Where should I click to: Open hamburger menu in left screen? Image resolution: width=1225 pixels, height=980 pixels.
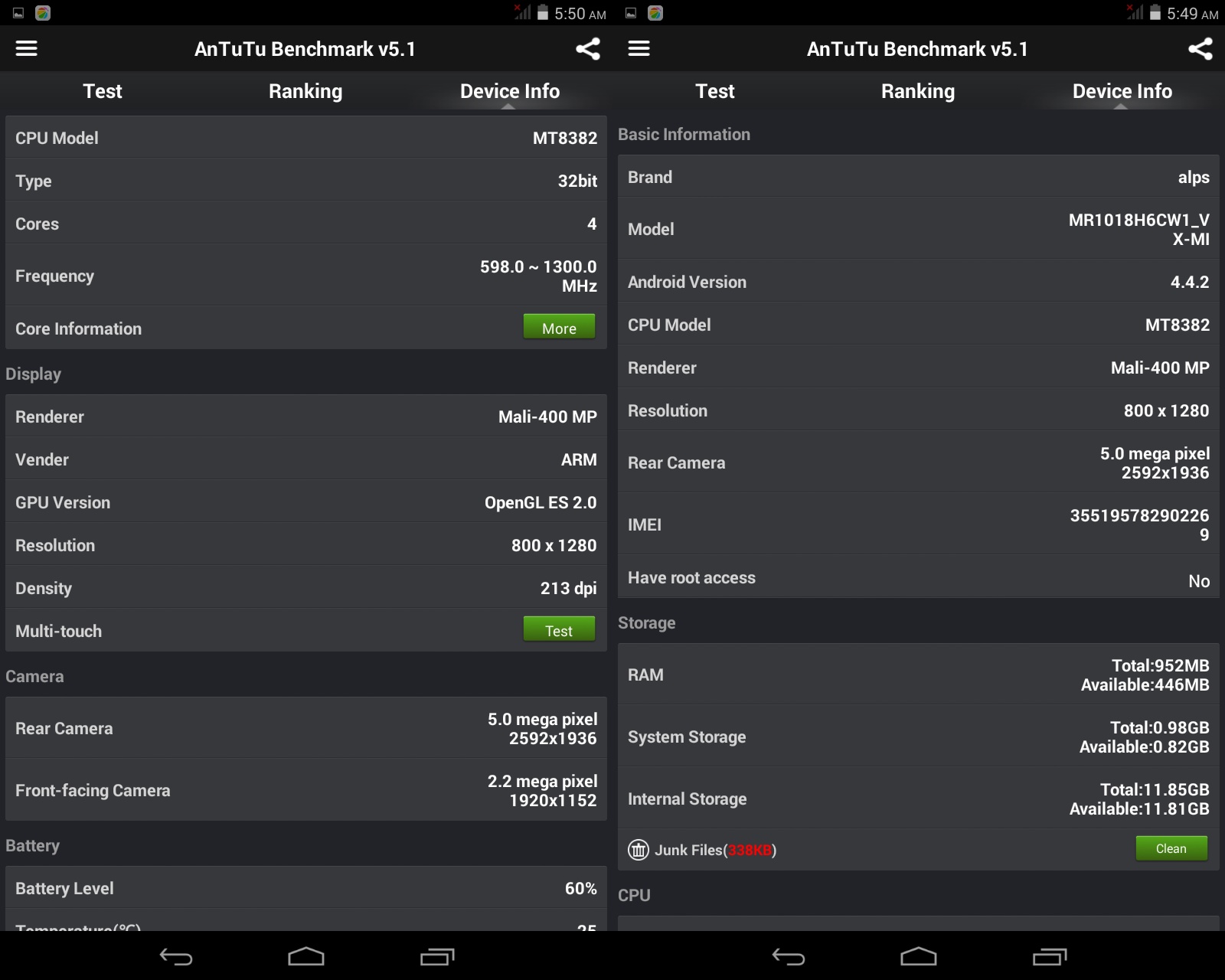coord(27,49)
